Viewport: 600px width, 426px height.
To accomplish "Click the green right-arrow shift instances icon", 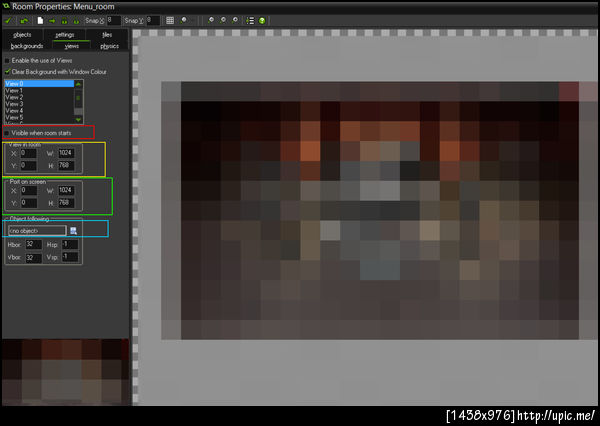I will [52, 21].
